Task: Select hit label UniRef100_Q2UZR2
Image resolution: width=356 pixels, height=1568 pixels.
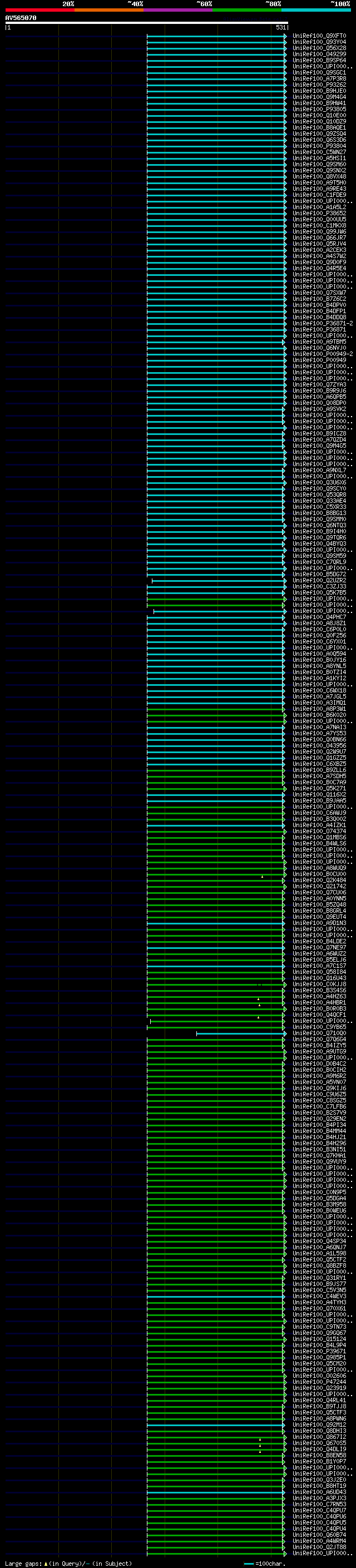Action: (x=319, y=580)
